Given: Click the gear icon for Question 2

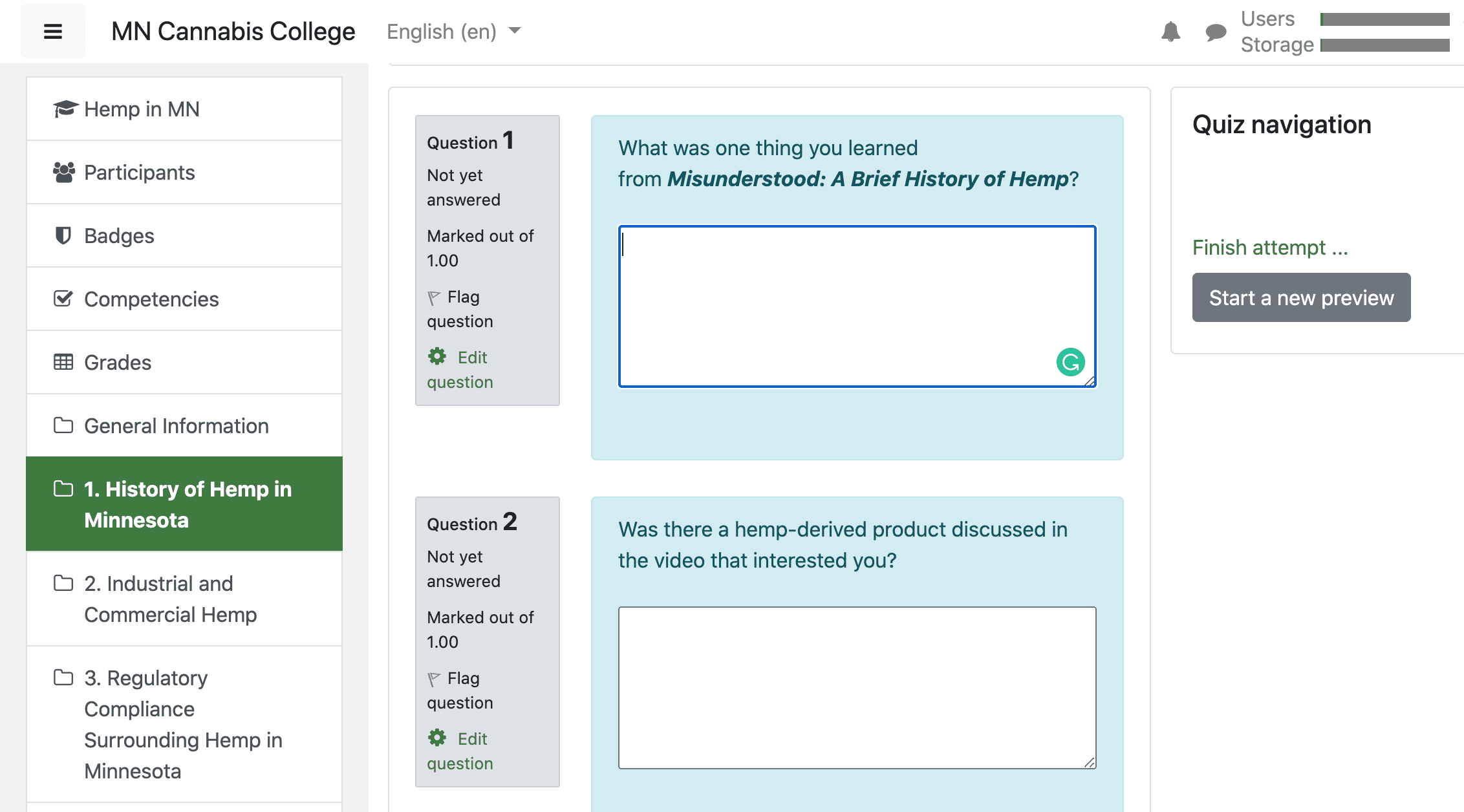Looking at the screenshot, I should 437,738.
